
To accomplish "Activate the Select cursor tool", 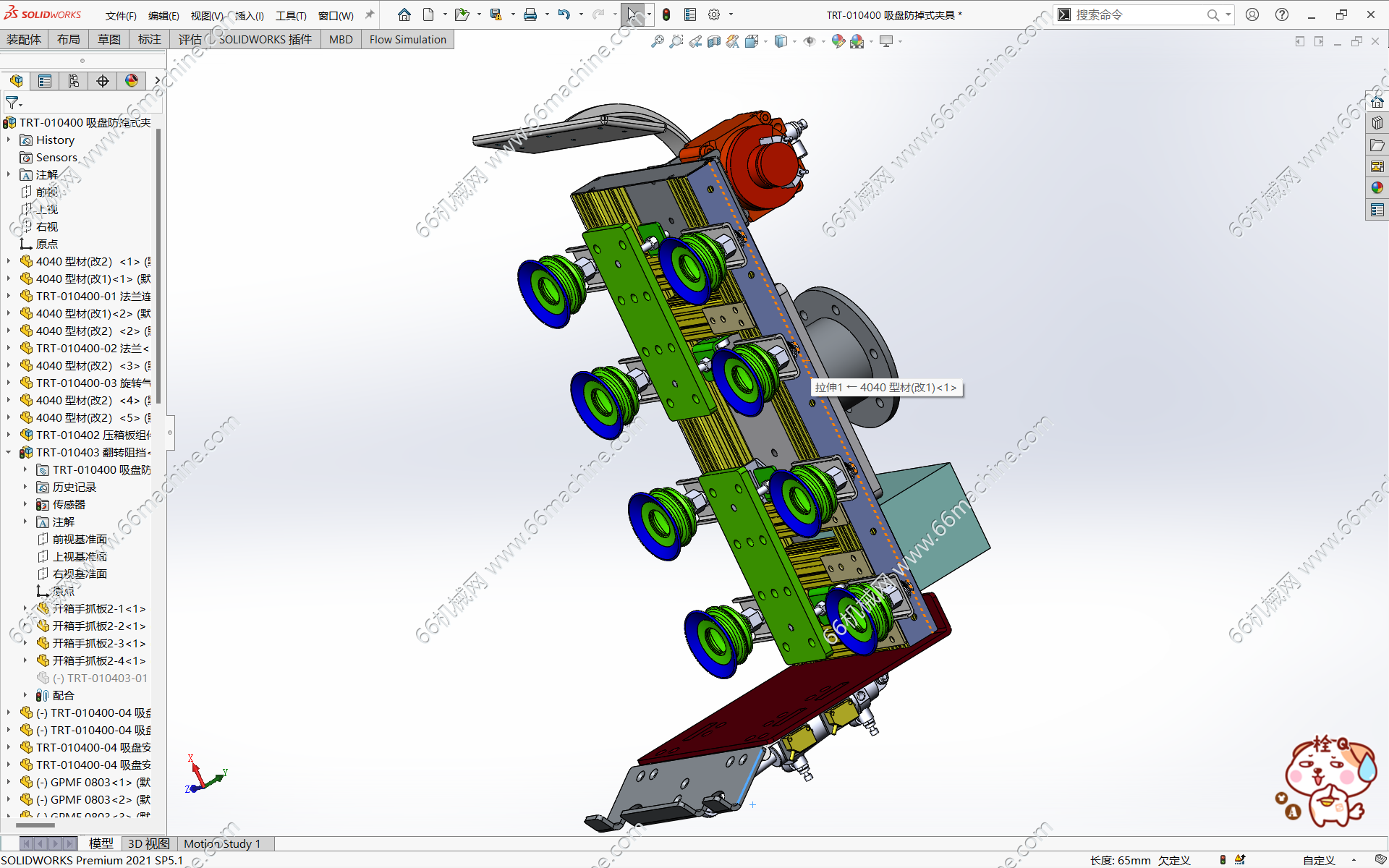I will [x=632, y=14].
